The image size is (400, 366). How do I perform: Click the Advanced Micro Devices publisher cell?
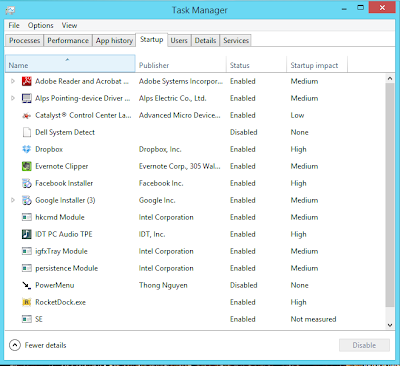[x=180, y=115]
